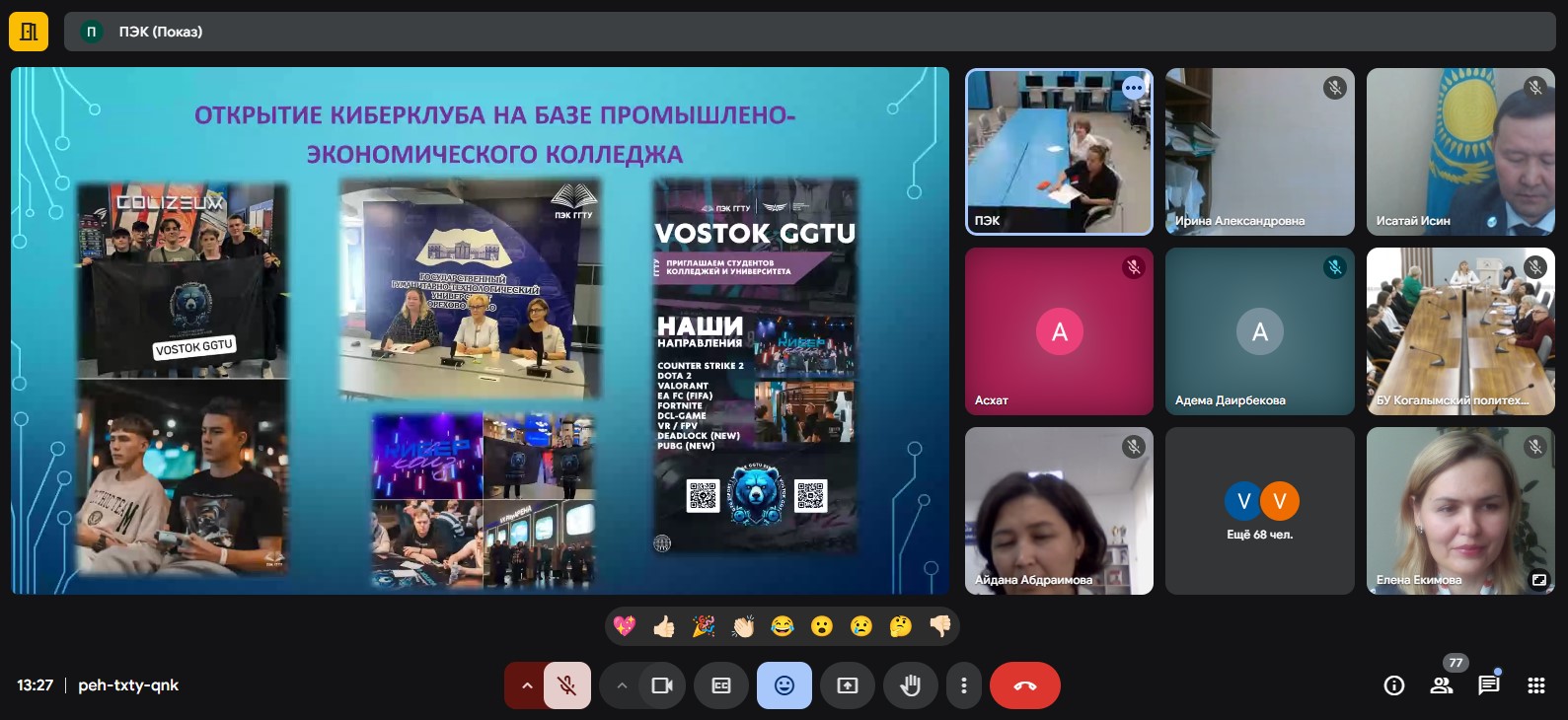Raise your hand
Image resolution: width=1568 pixels, height=720 pixels.
coord(911,685)
